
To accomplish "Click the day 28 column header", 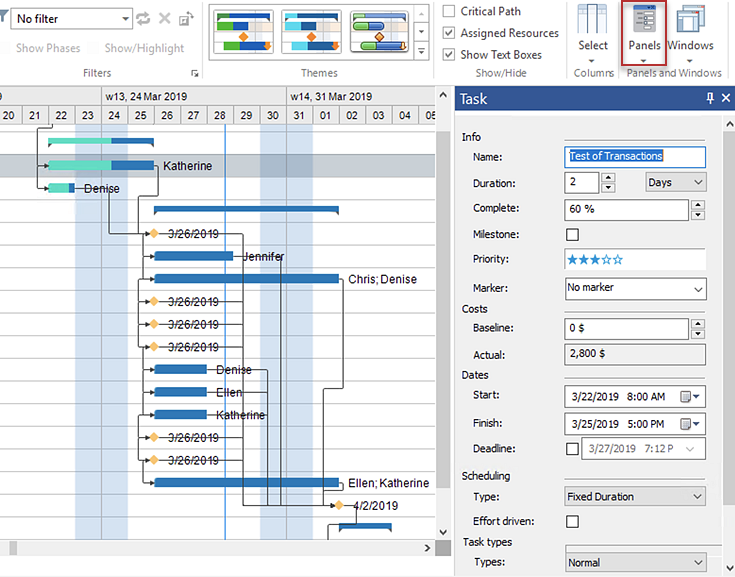I will point(220,115).
